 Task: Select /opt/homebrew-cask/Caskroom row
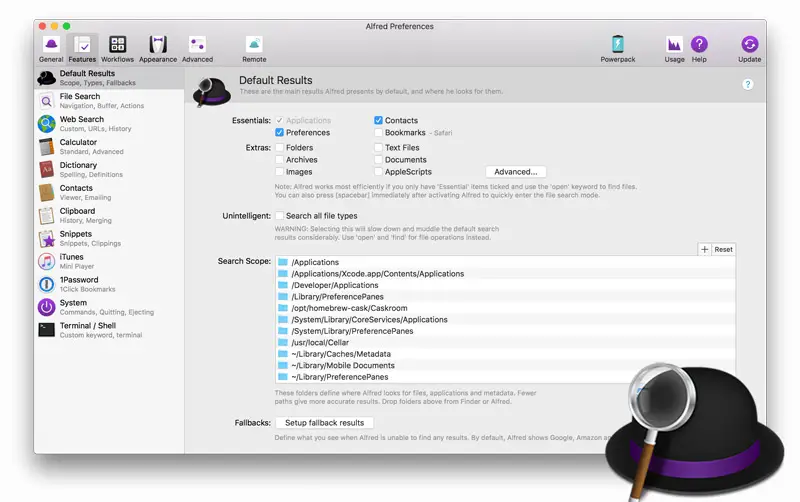(x=505, y=308)
